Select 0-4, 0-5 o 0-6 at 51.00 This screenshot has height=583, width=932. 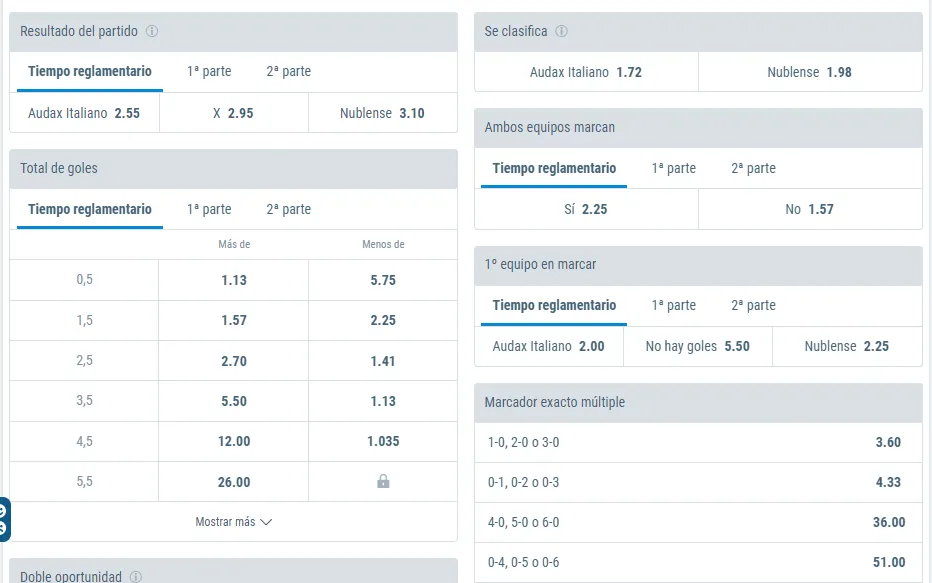pyautogui.click(x=697, y=562)
